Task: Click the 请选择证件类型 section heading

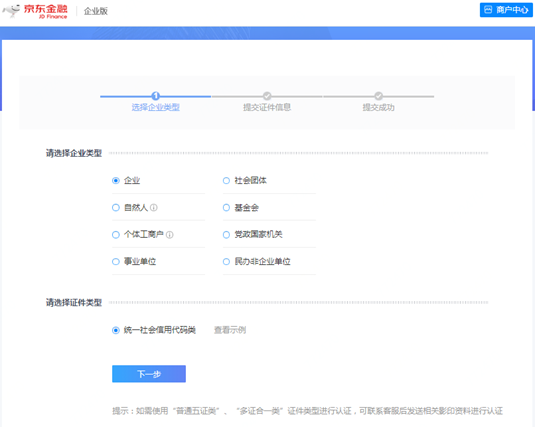Action: [74, 302]
